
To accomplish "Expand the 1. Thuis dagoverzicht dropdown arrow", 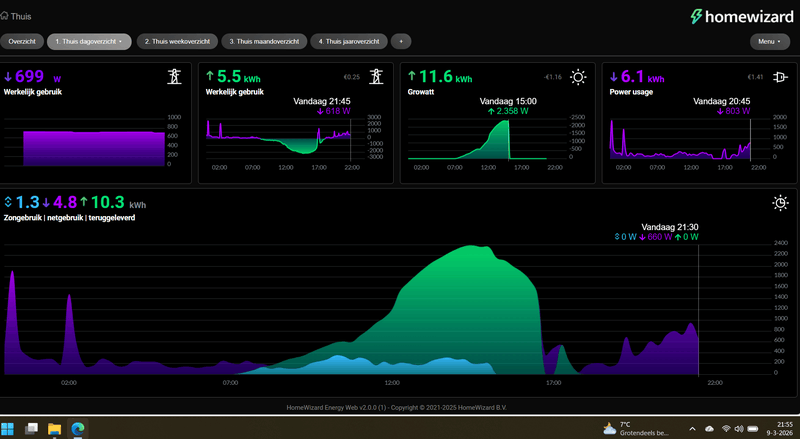I will pyautogui.click(x=120, y=42).
